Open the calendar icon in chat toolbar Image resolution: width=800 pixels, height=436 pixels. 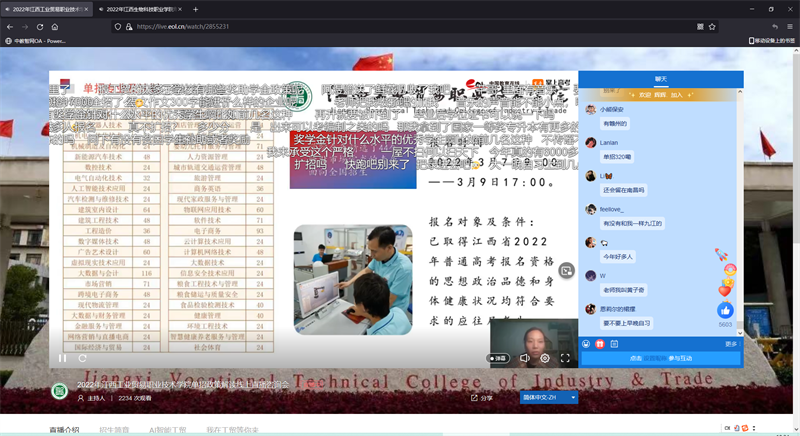click(x=614, y=344)
